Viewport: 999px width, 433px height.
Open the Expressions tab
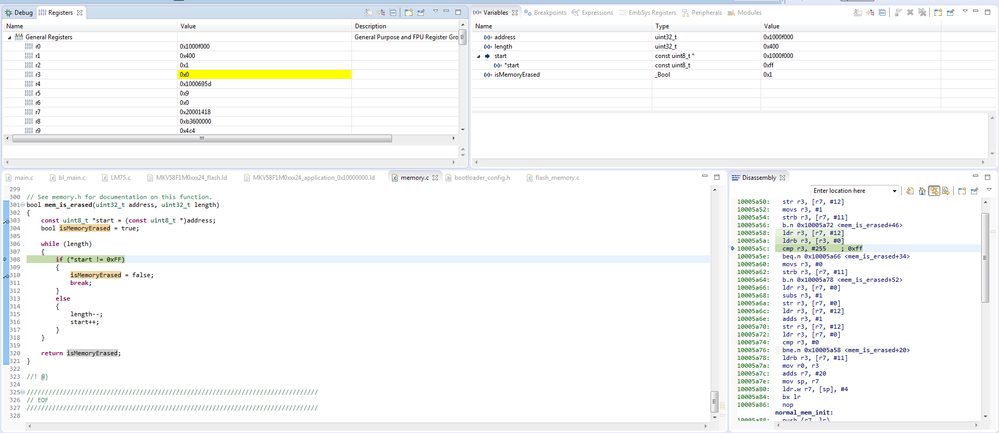coord(593,12)
